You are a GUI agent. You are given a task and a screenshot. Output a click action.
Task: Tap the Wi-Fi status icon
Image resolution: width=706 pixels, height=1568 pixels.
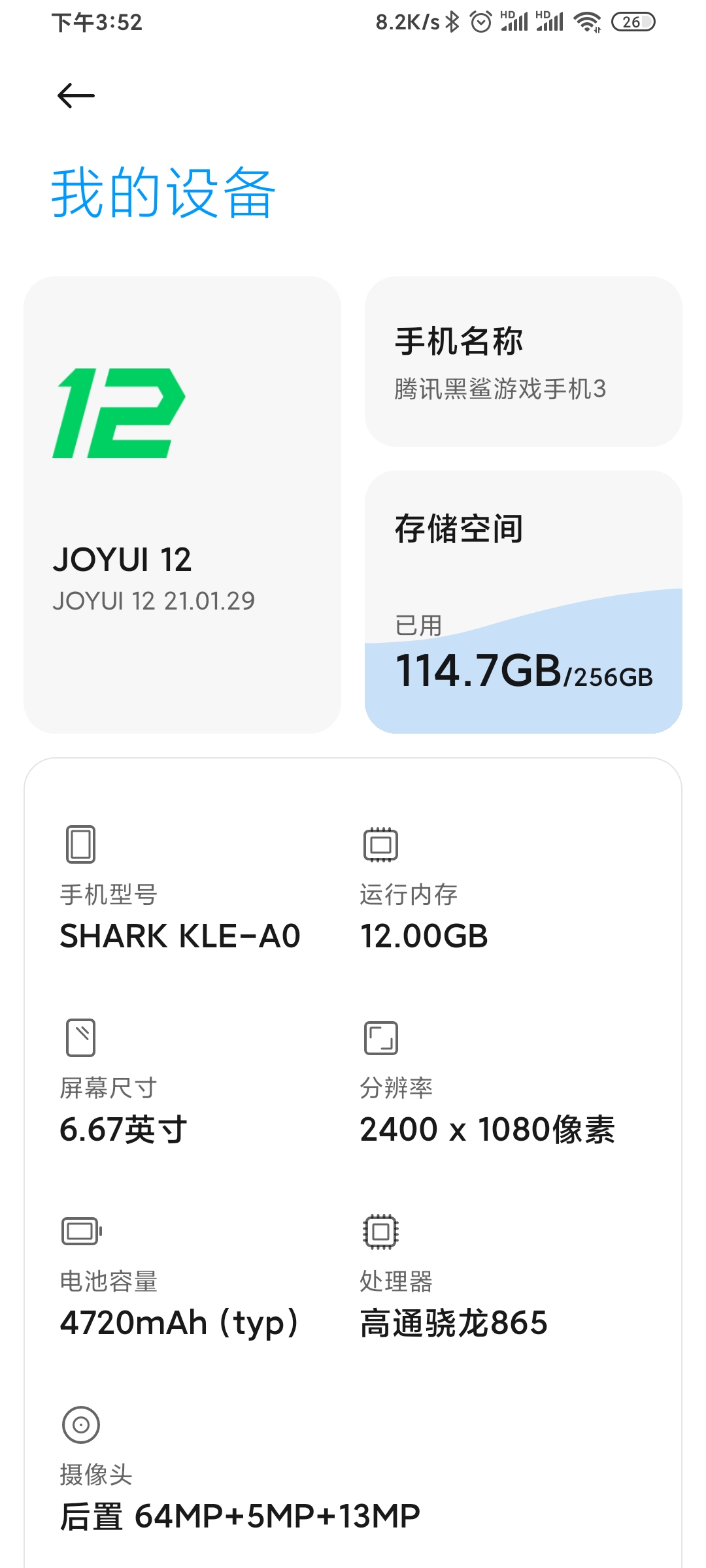click(x=587, y=22)
